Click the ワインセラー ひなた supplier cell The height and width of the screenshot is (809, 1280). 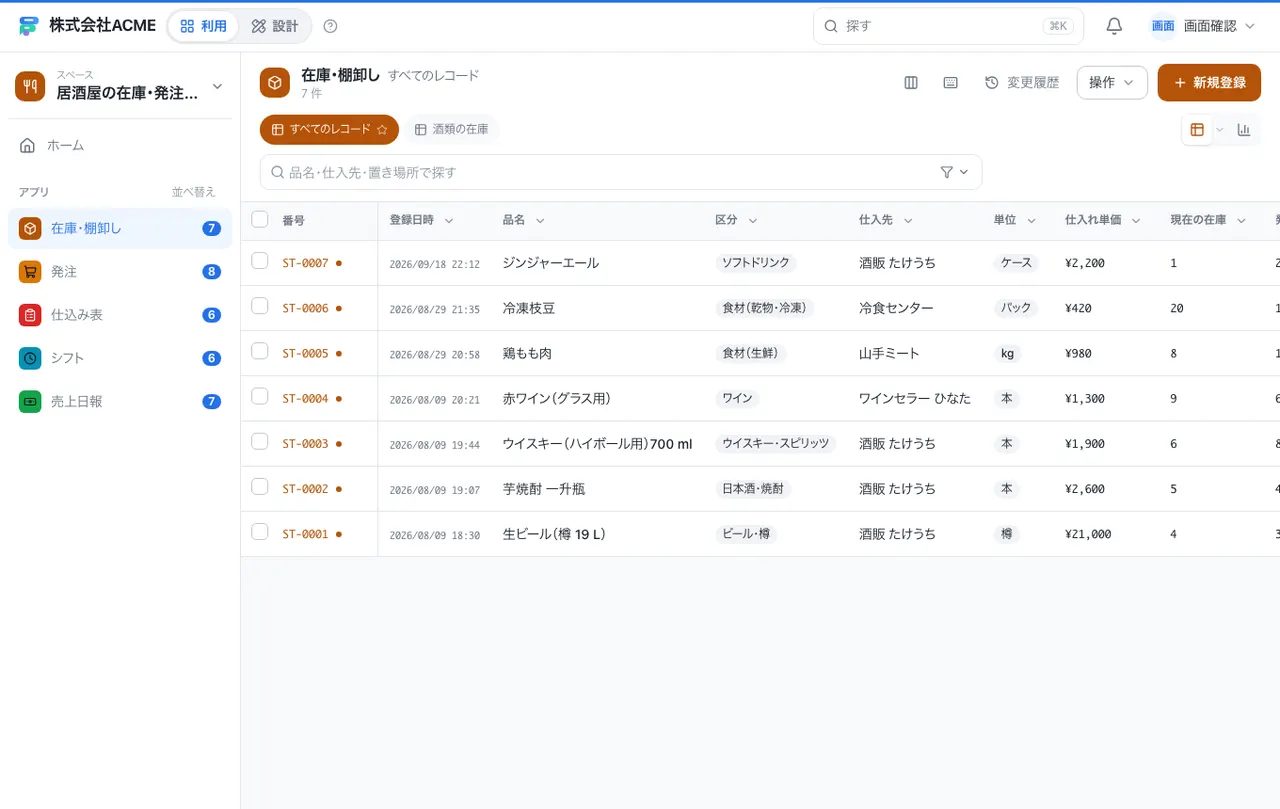pos(915,398)
